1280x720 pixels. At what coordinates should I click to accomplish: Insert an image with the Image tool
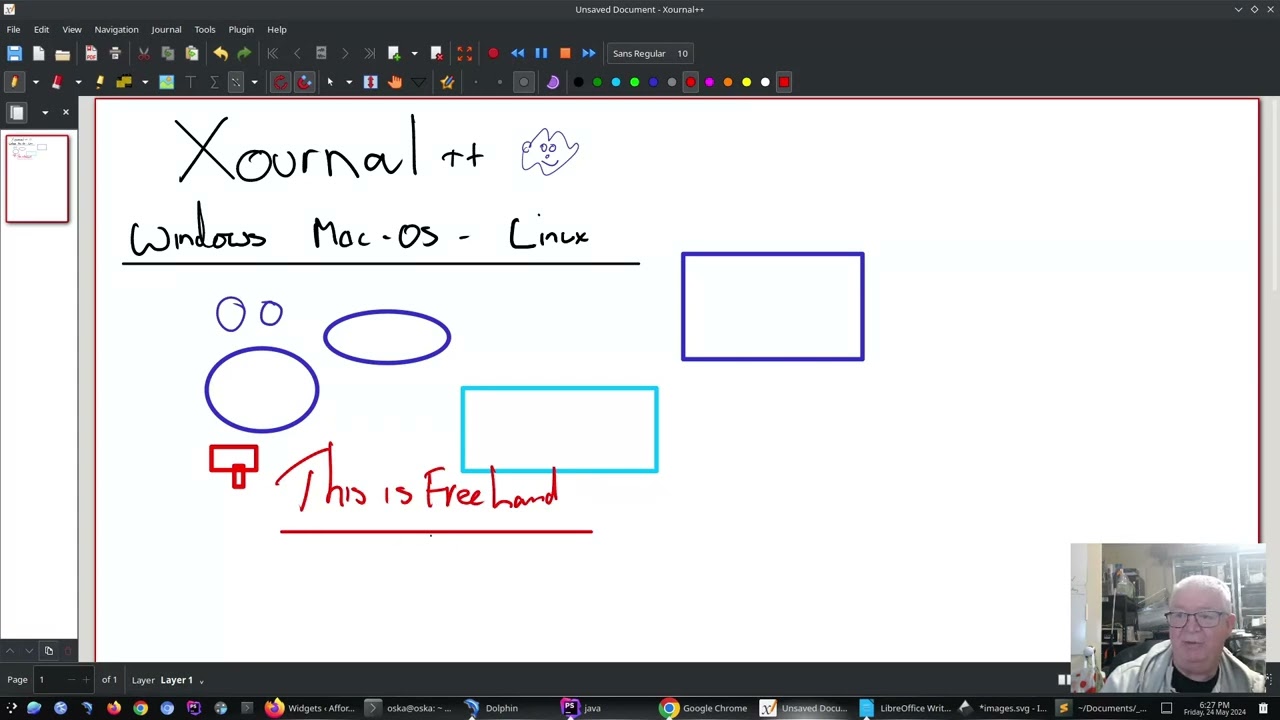166,82
